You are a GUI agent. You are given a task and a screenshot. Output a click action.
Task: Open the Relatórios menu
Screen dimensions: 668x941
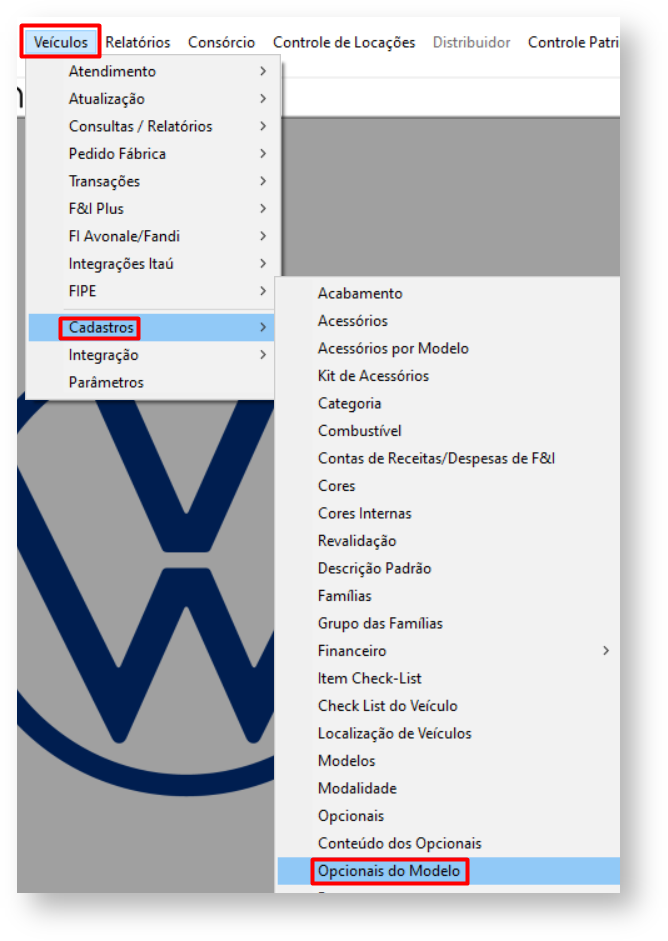137,42
